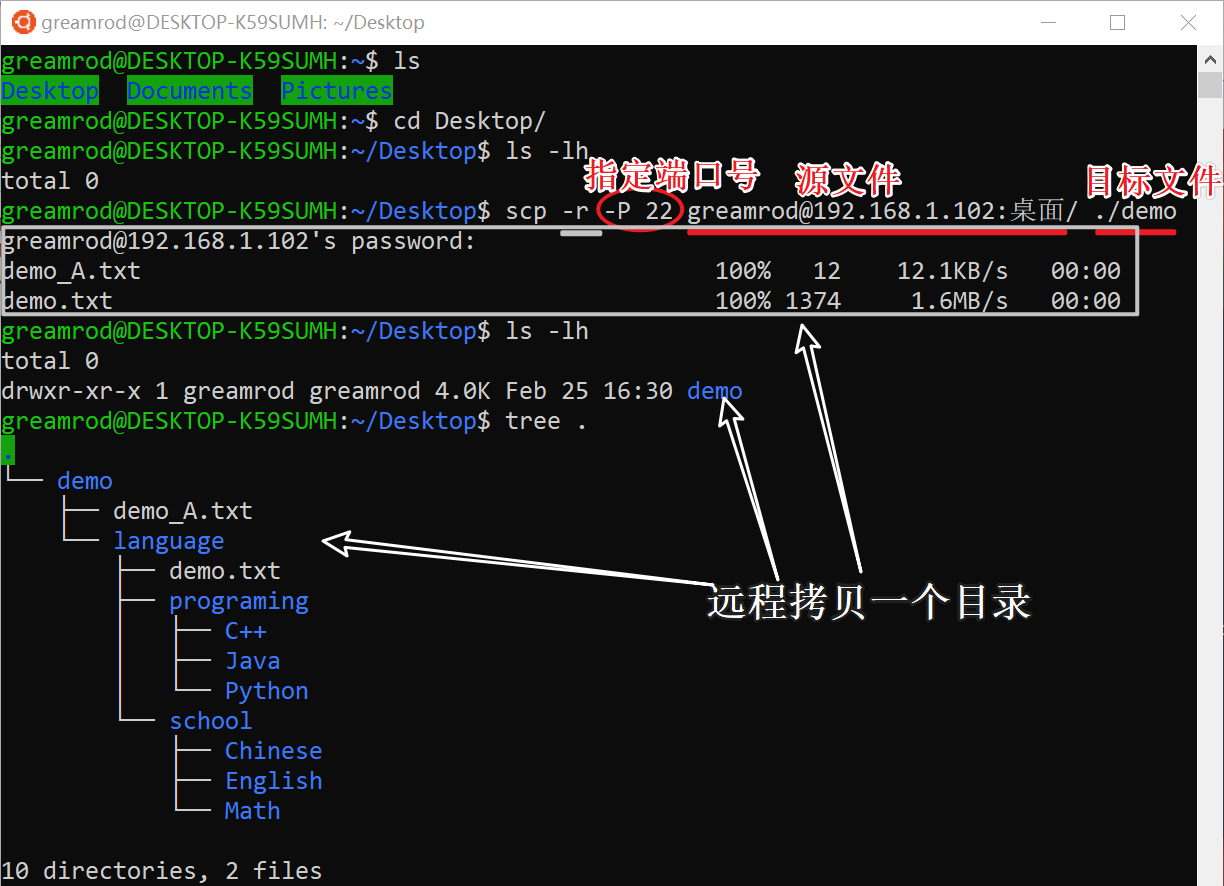Image resolution: width=1224 pixels, height=886 pixels.
Task: Click demo.txt under language in tree
Action: coord(225,571)
